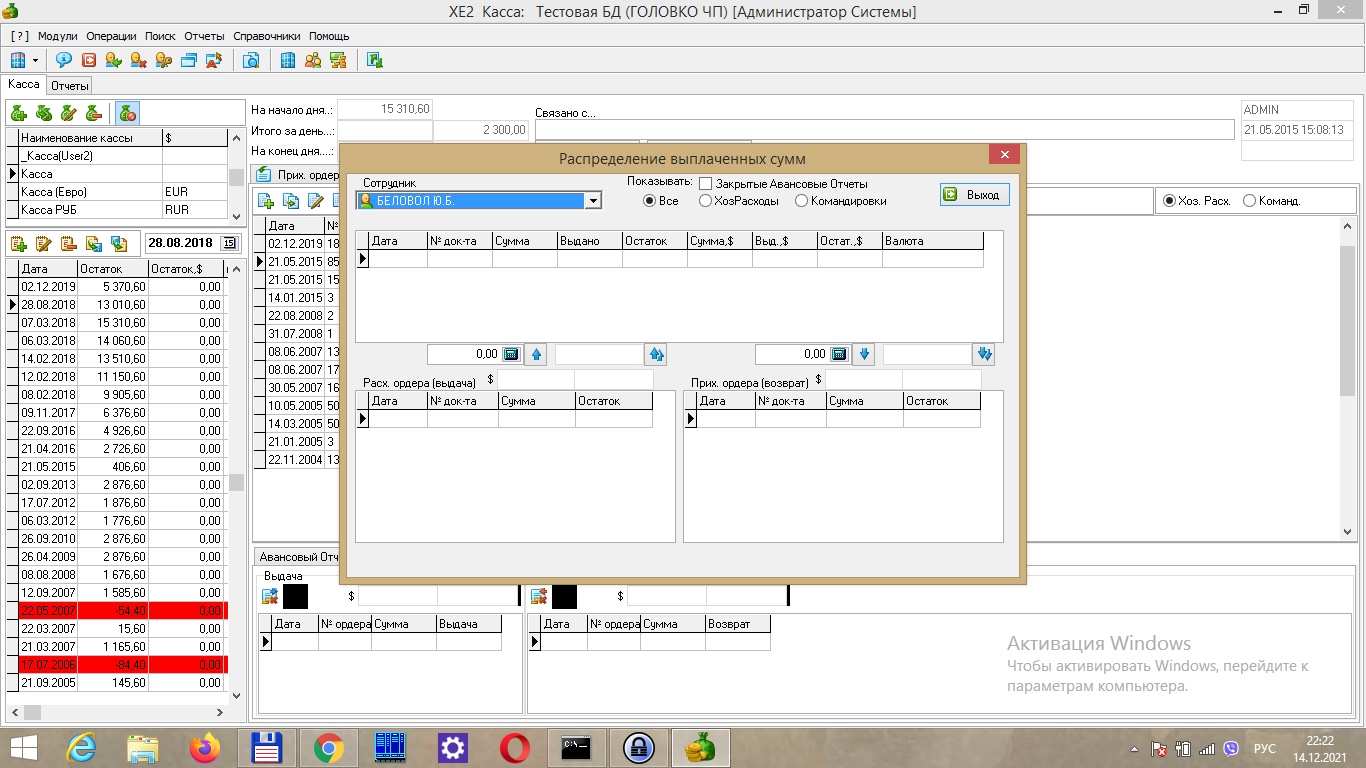Open dropdown arrow beside modules toolbar icon

point(35,60)
